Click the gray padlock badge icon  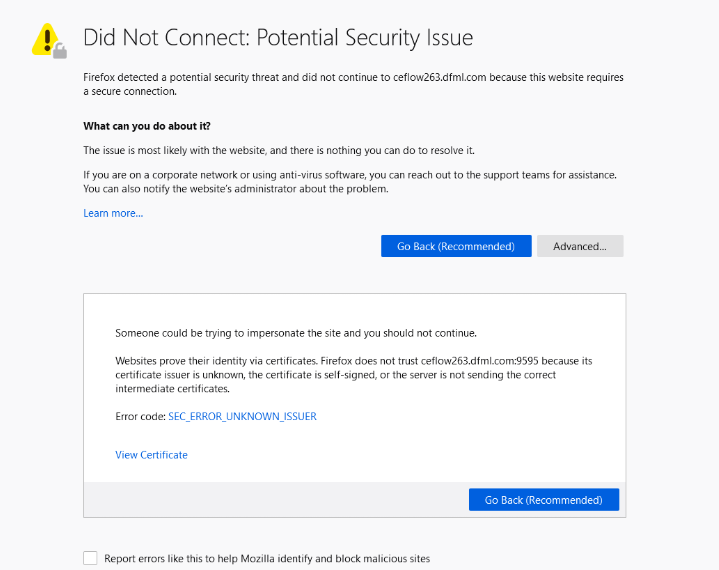60,50
